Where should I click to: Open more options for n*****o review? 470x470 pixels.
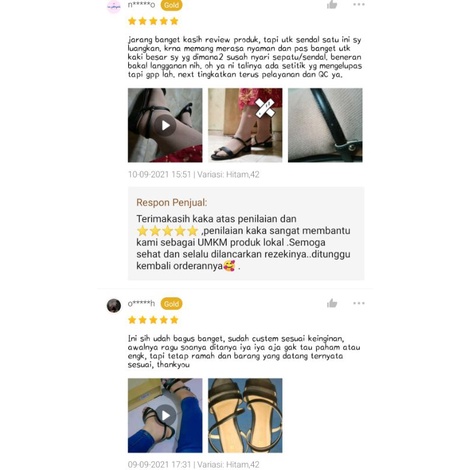[x=359, y=4]
